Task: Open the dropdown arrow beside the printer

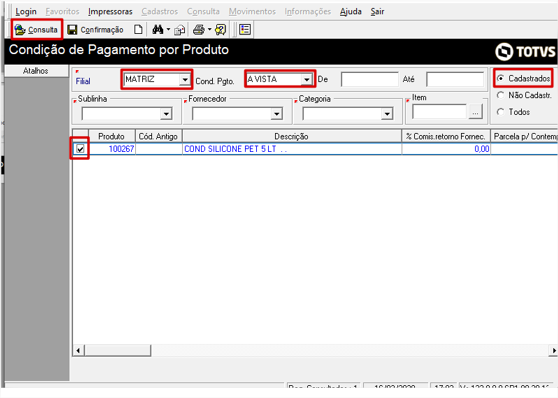Action: tap(210, 30)
